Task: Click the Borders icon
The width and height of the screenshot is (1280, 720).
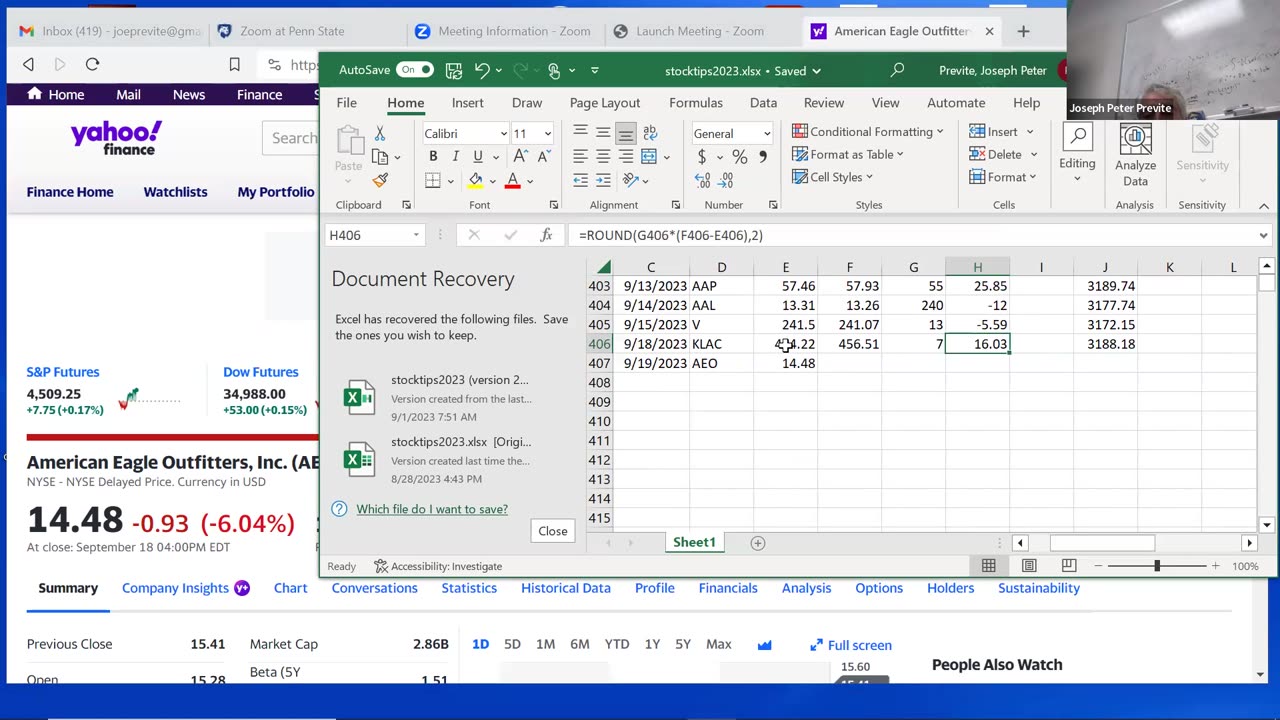Action: pos(433,181)
